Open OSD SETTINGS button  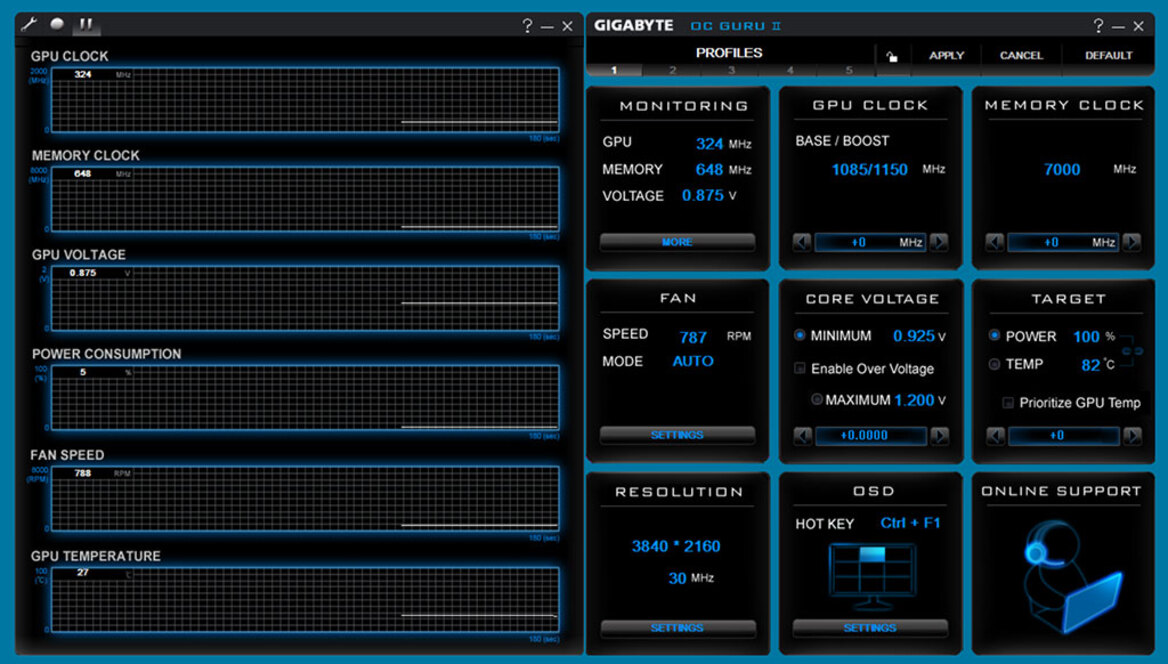pos(870,627)
